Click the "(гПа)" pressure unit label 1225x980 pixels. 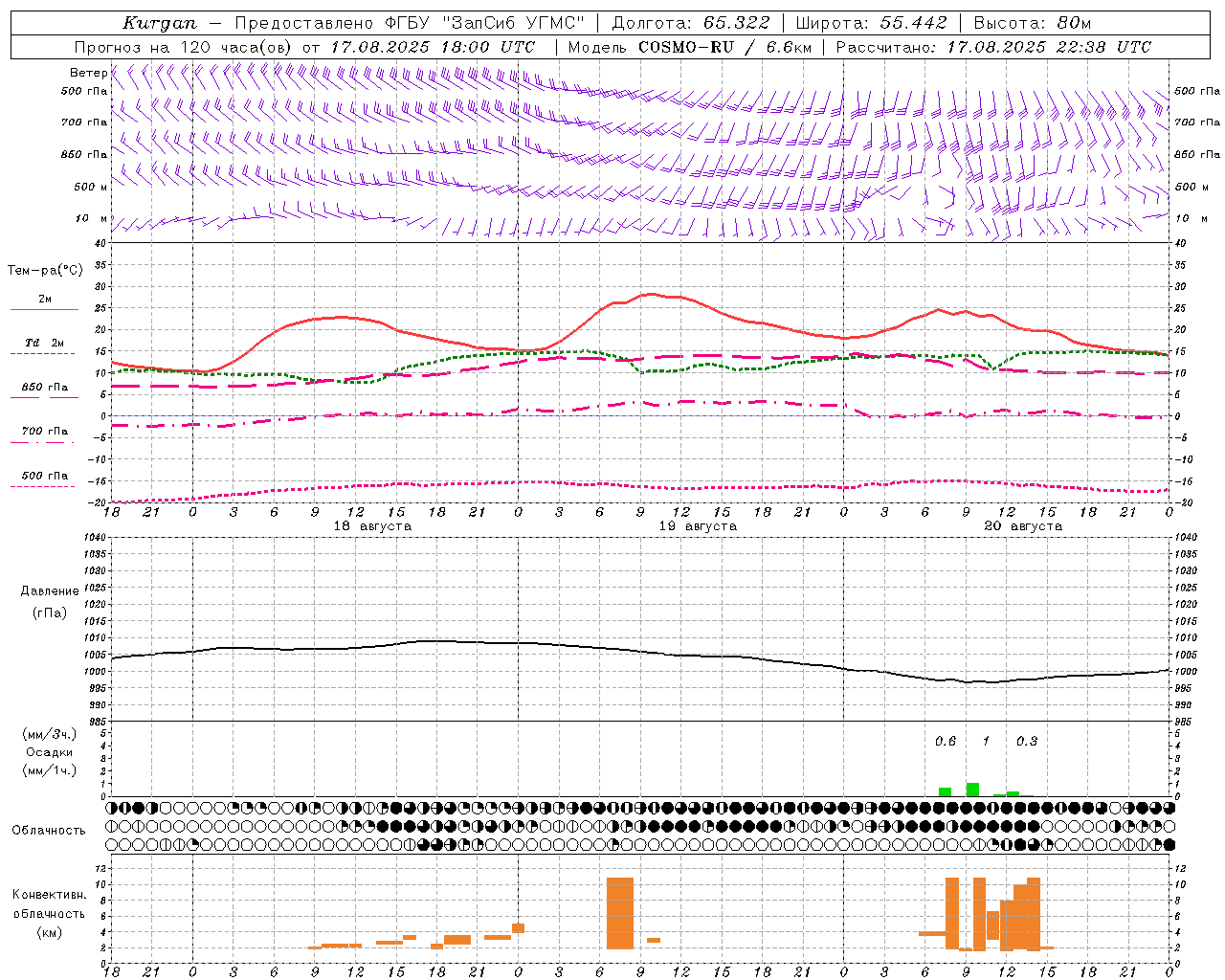pyautogui.click(x=50, y=613)
